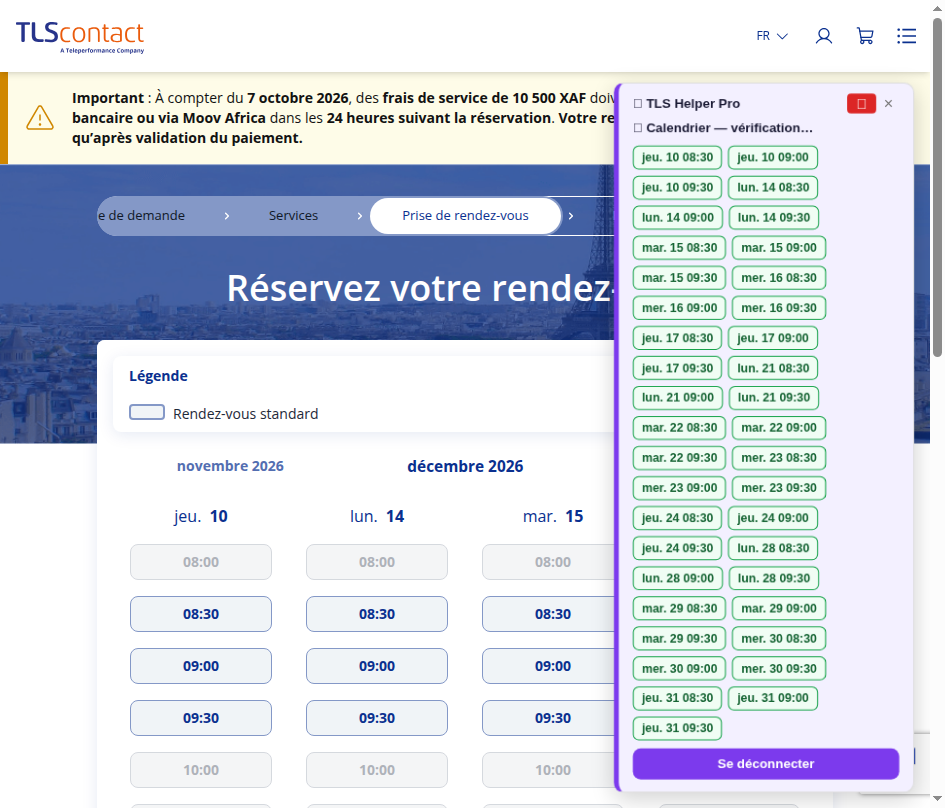
Task: Click helper chip mer. 23 09:30
Action: pos(779,488)
